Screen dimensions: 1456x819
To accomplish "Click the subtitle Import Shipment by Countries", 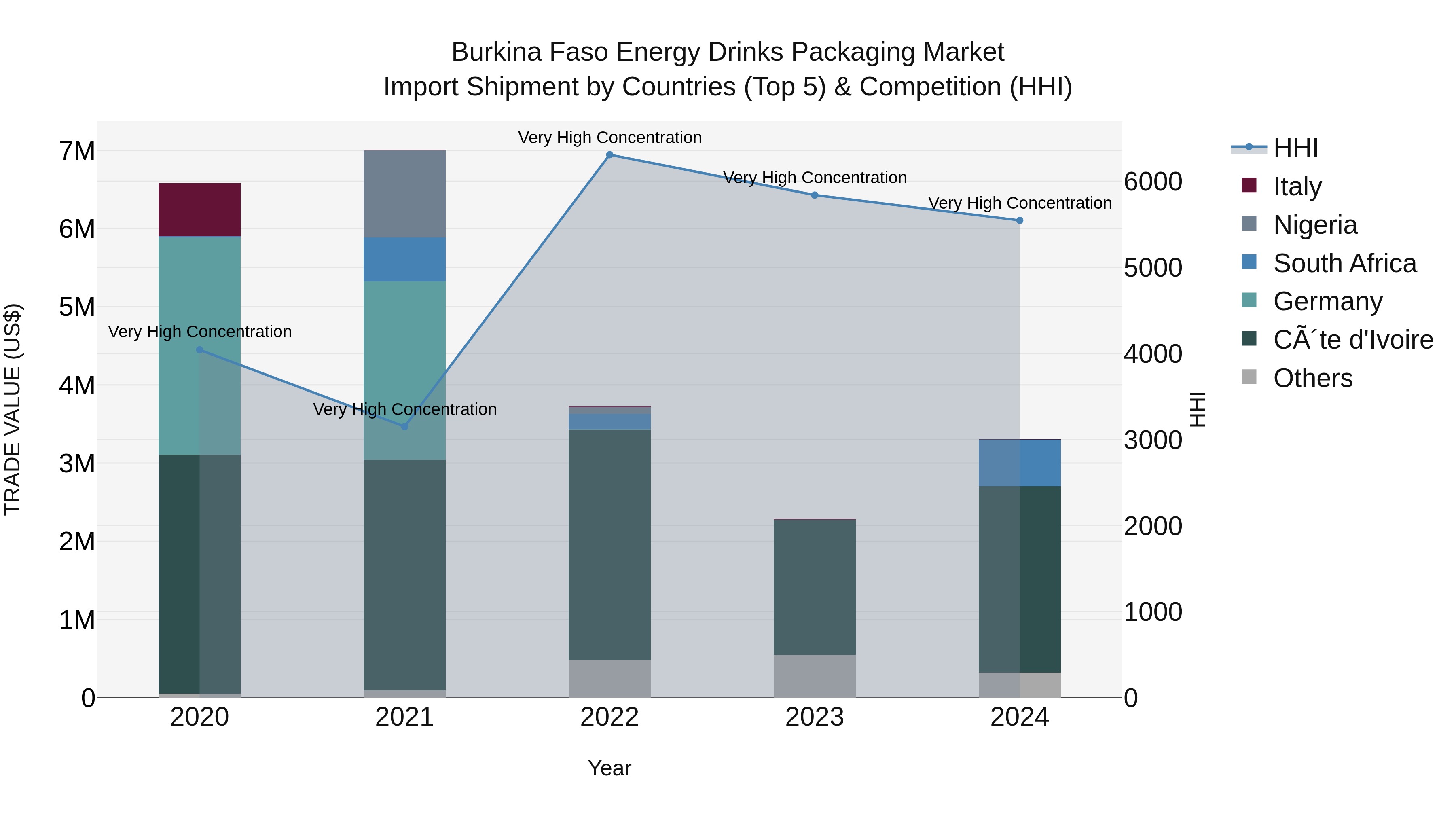I will (728, 87).
